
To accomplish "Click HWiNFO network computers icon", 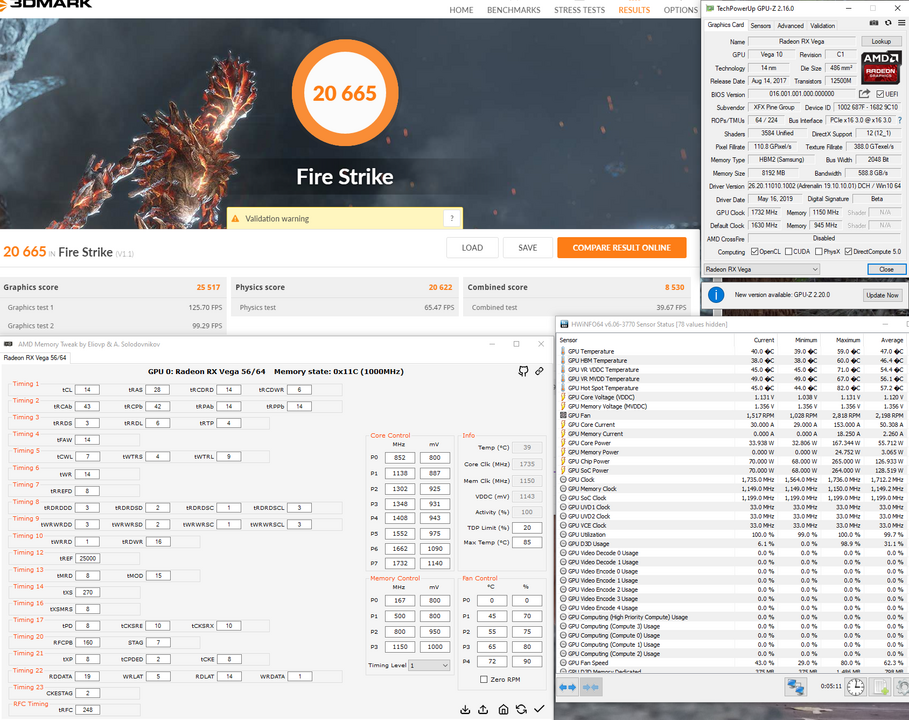I will 796,688.
